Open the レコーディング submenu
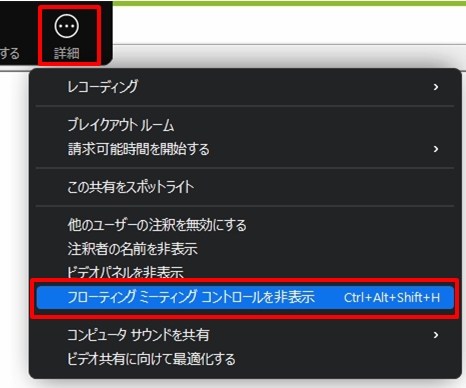The height and width of the screenshot is (388, 466). point(245,87)
